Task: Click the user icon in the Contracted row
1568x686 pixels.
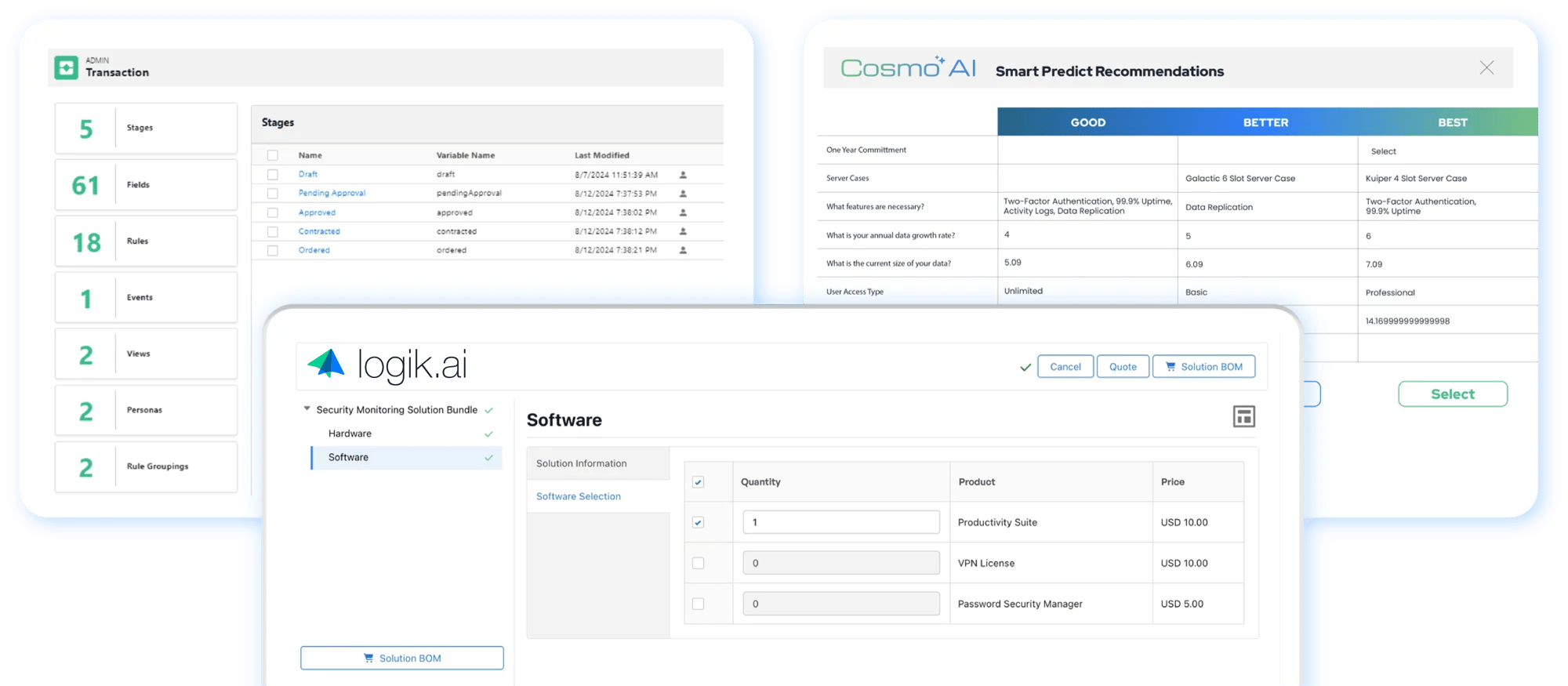Action: pos(683,231)
